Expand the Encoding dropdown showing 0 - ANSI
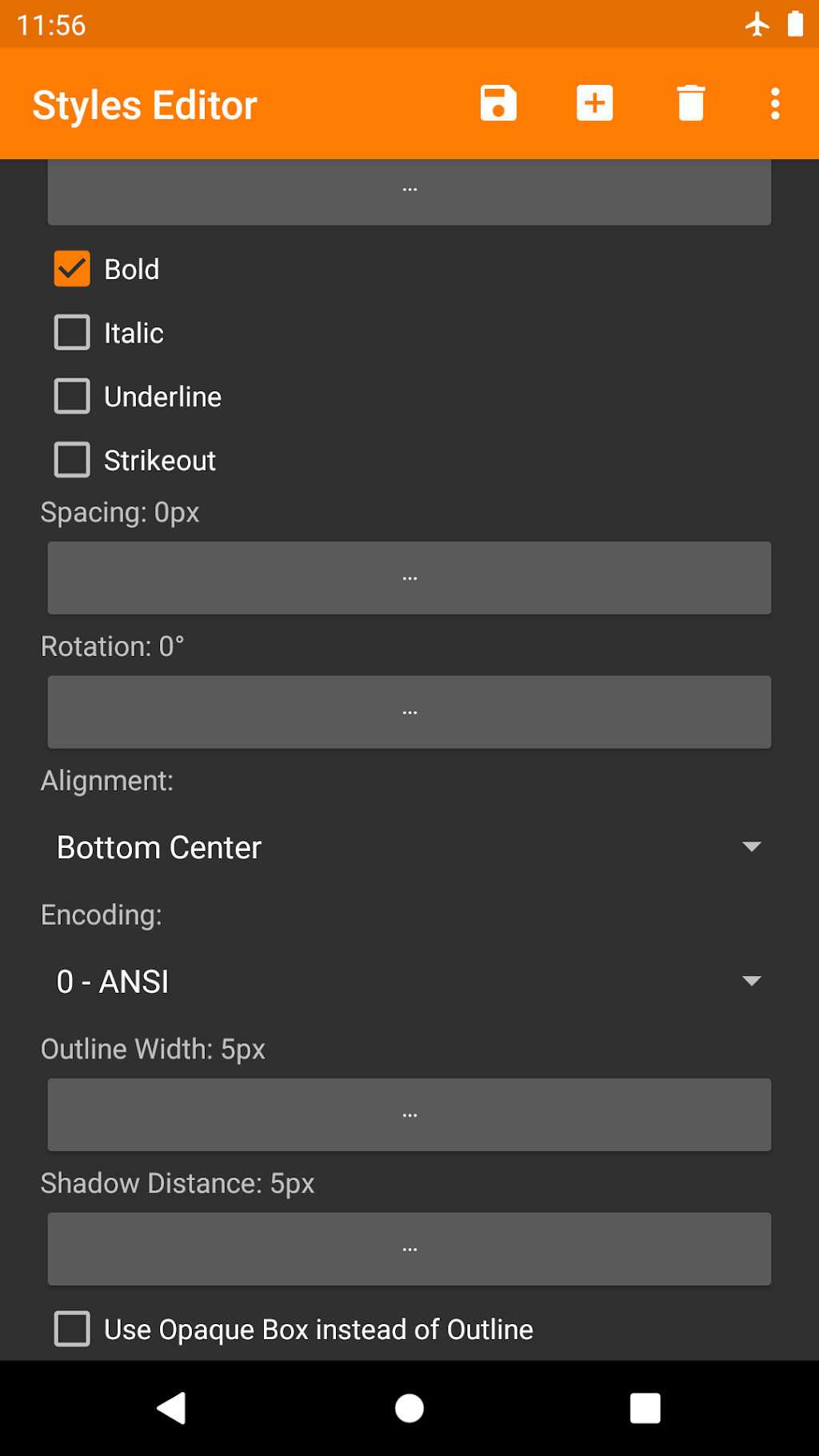Viewport: 819px width, 1456px height. (409, 982)
